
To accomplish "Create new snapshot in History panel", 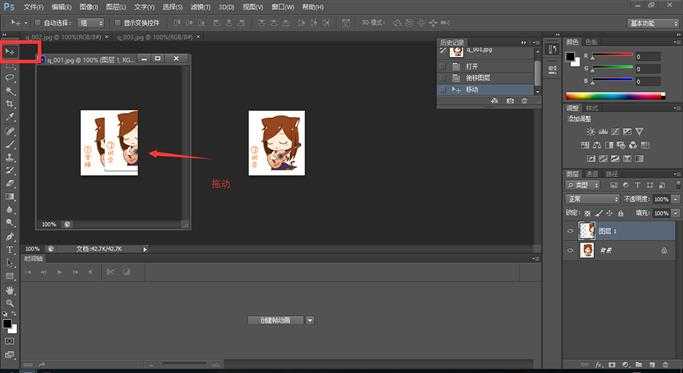I will coord(510,101).
